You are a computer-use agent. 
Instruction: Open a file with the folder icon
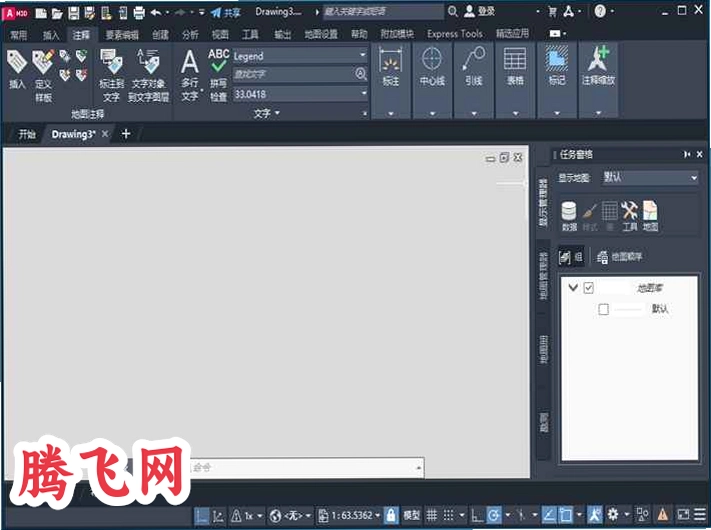(57, 13)
